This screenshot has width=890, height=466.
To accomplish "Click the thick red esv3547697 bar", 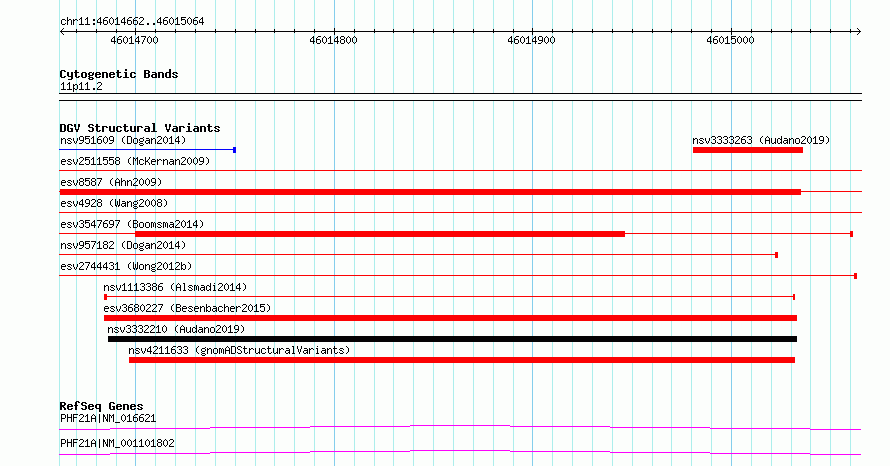I will coord(380,234).
